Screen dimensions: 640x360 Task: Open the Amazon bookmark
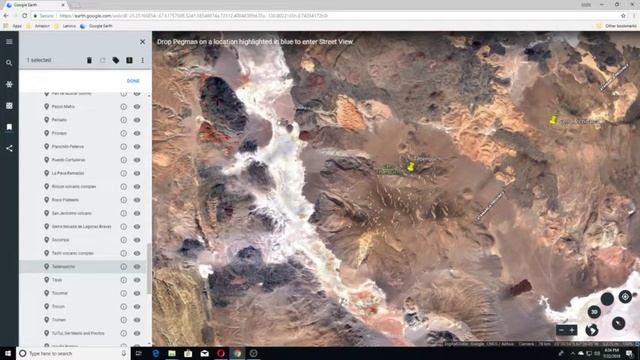[x=38, y=26]
